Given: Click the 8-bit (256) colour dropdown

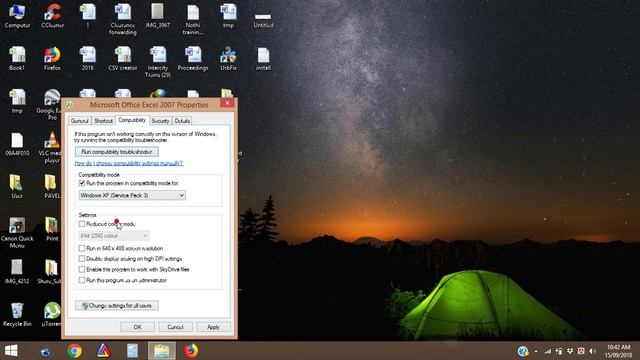Looking at the screenshot, I should [113, 236].
